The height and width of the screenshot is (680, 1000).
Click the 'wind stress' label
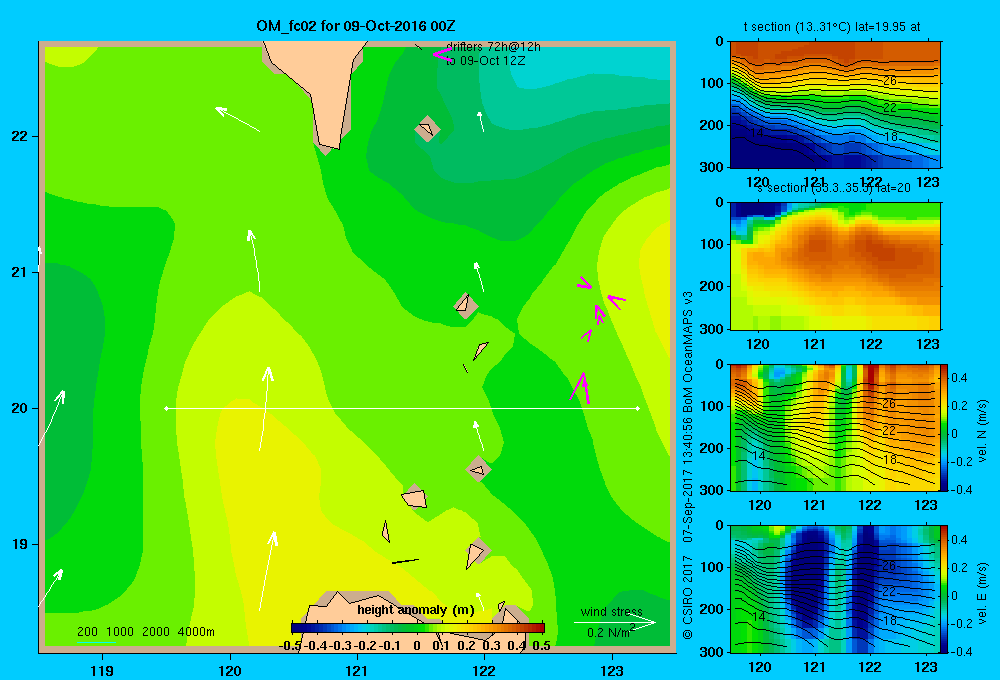click(611, 612)
